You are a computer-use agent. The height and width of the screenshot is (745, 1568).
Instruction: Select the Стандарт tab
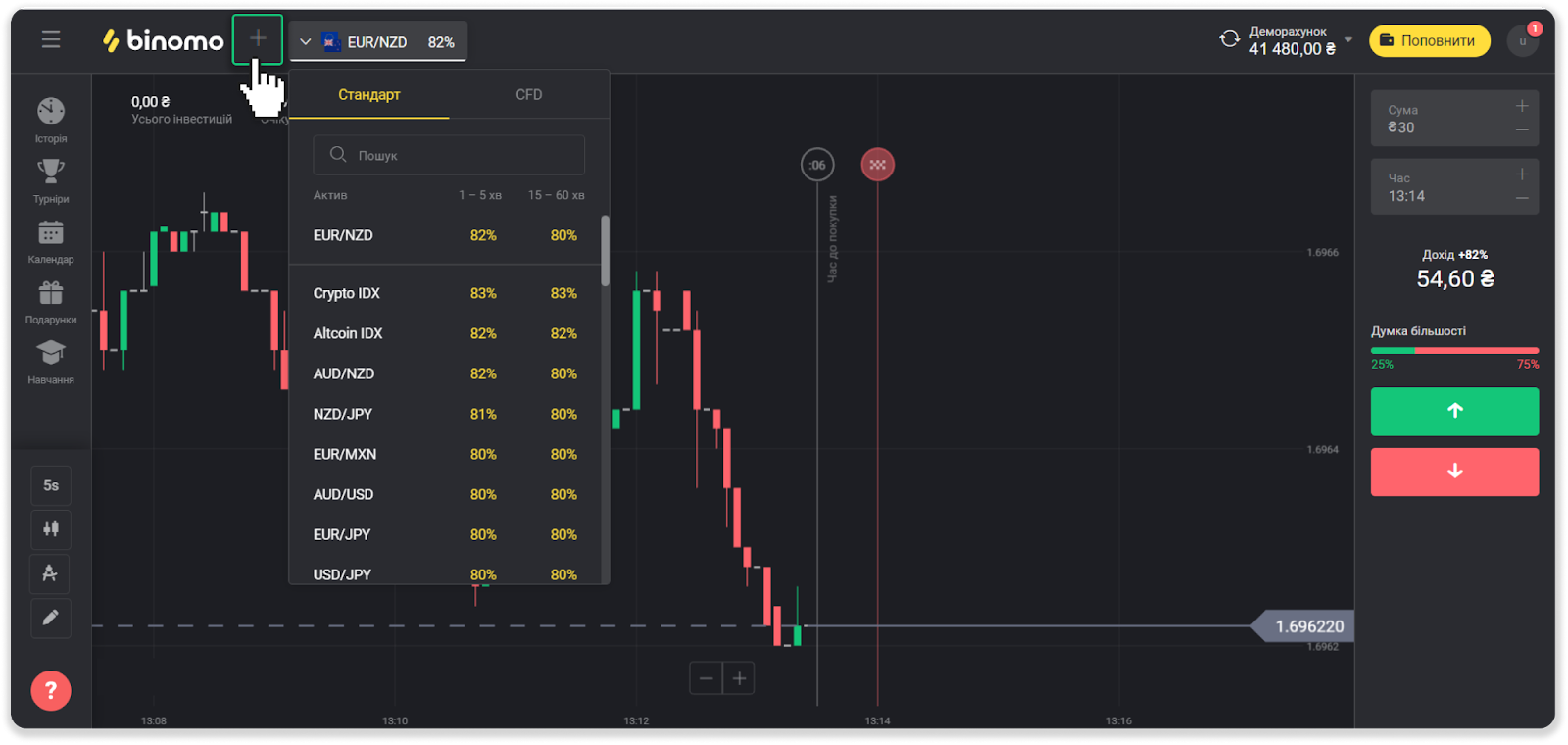pyautogui.click(x=369, y=95)
